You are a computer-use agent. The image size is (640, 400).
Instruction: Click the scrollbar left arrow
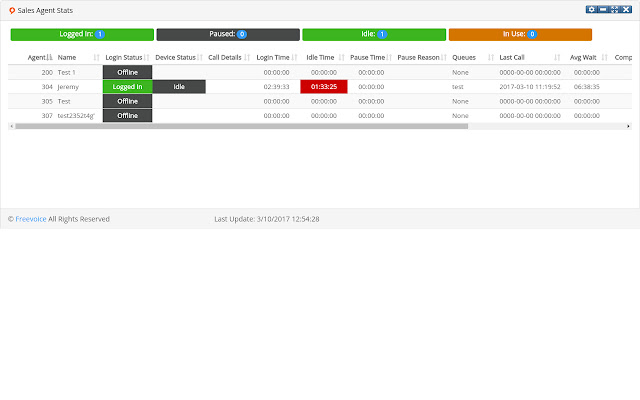click(x=11, y=127)
